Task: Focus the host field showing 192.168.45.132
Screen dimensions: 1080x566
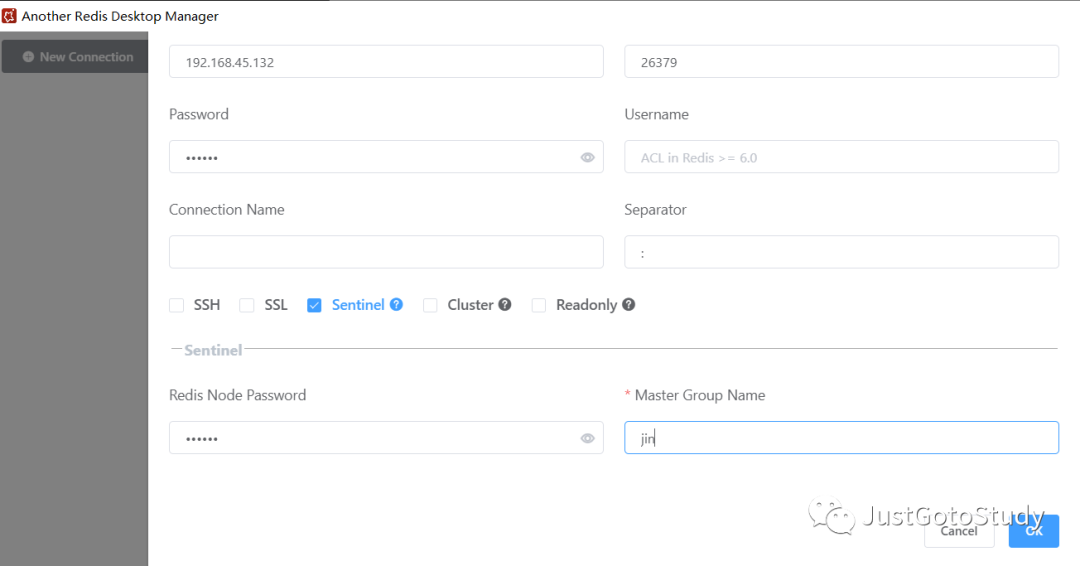Action: tap(386, 62)
